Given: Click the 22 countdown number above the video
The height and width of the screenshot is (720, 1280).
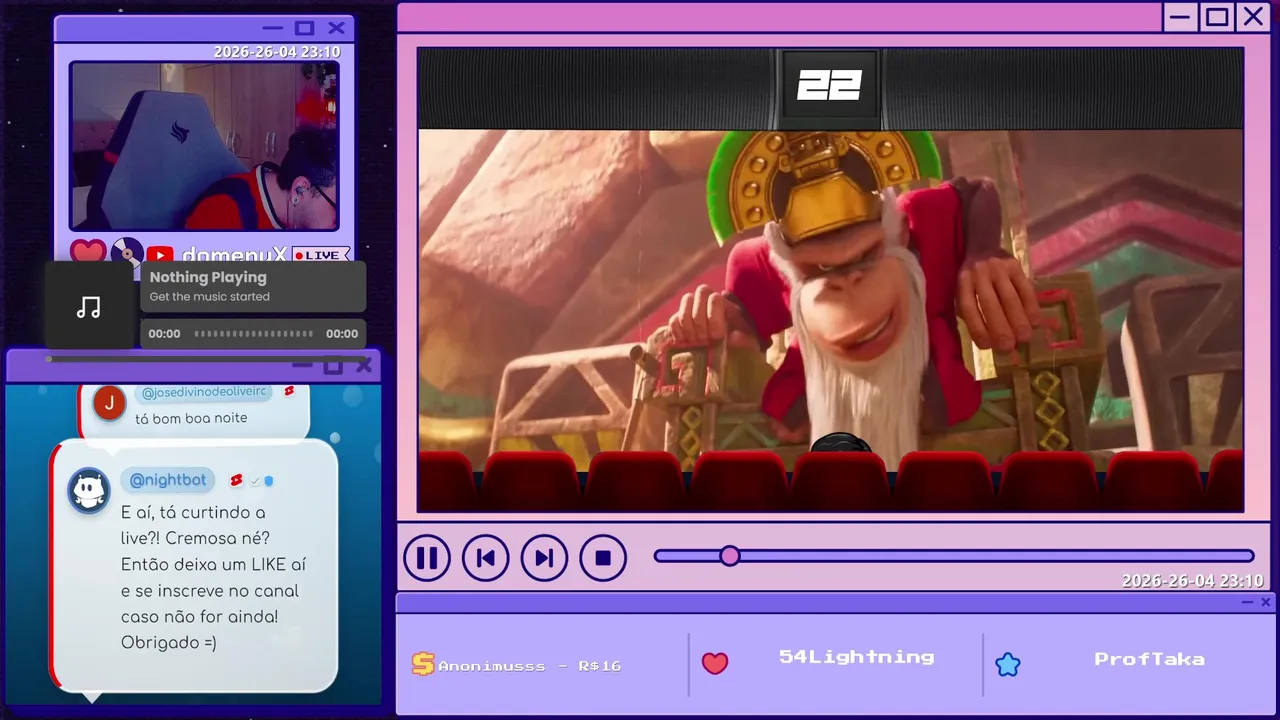Looking at the screenshot, I should 829,86.
